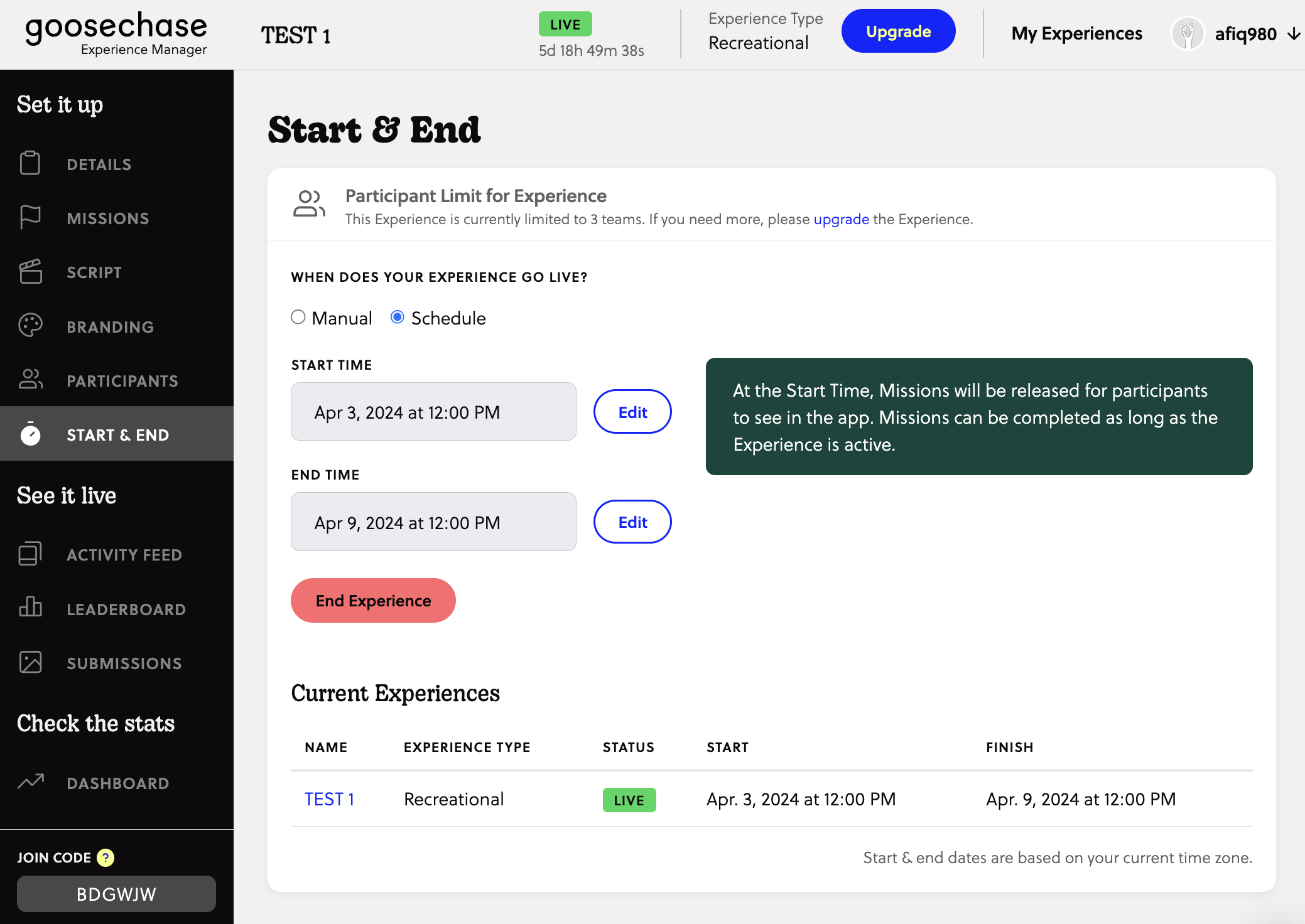
Task: Open the Dashboard trend icon
Action: tap(30, 782)
